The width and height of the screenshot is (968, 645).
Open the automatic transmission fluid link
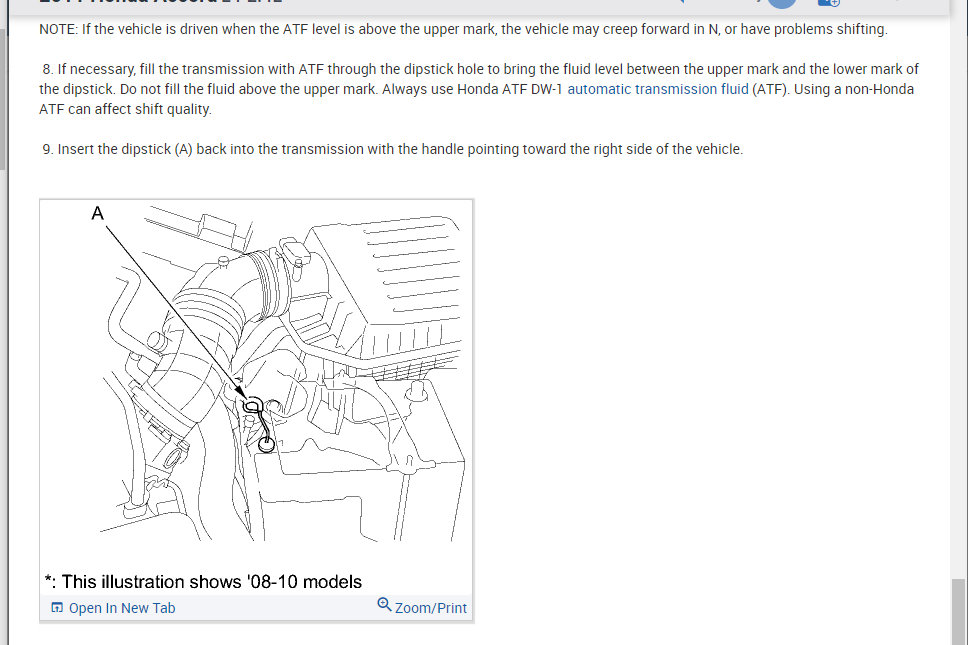[x=657, y=89]
